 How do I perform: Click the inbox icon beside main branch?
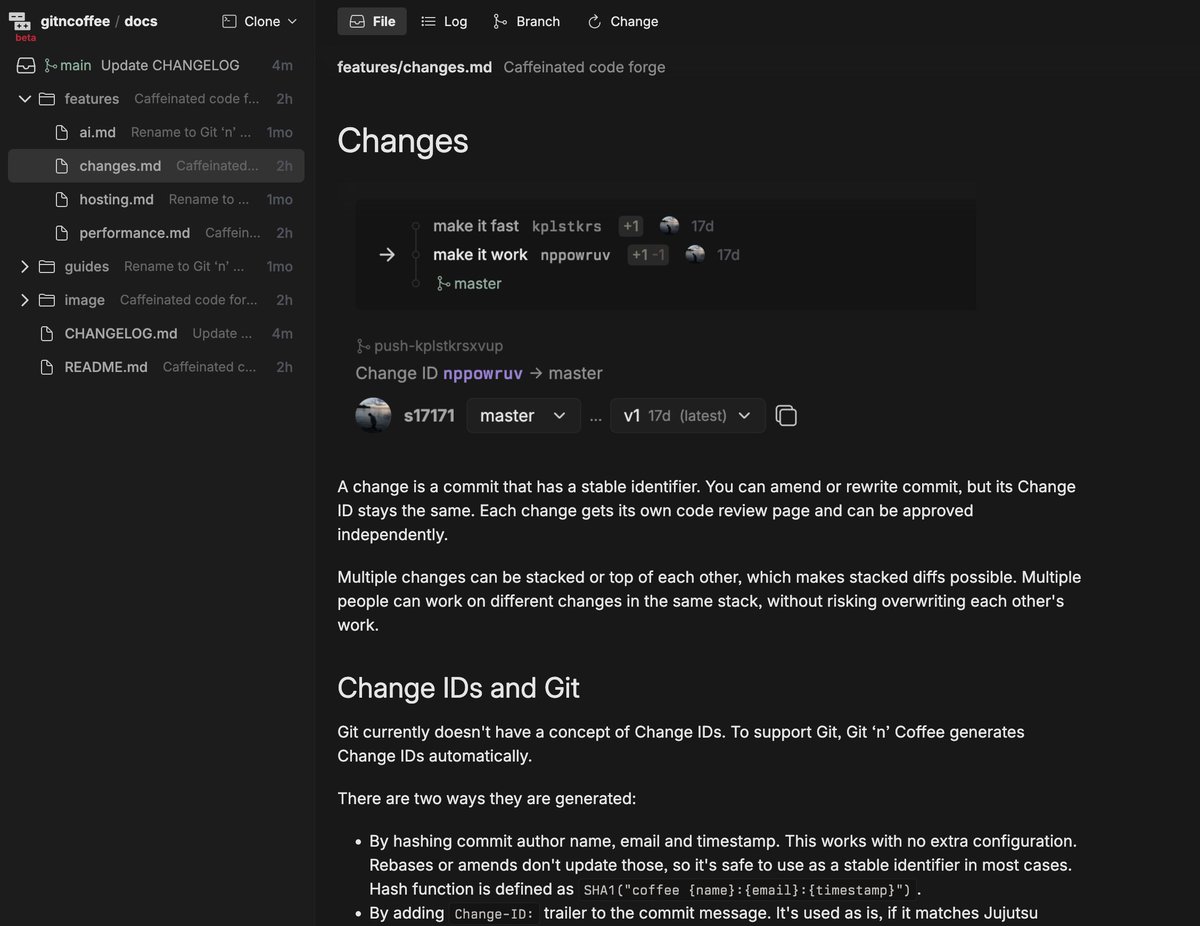click(26, 65)
